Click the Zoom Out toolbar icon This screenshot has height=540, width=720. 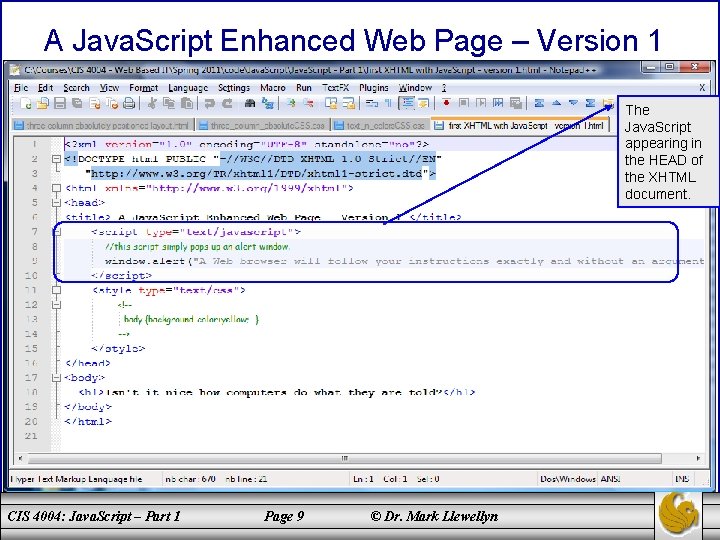309,103
